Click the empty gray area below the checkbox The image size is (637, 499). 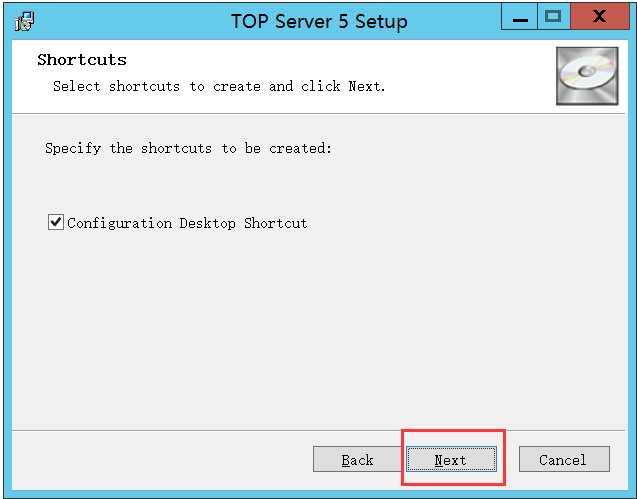coord(300,330)
